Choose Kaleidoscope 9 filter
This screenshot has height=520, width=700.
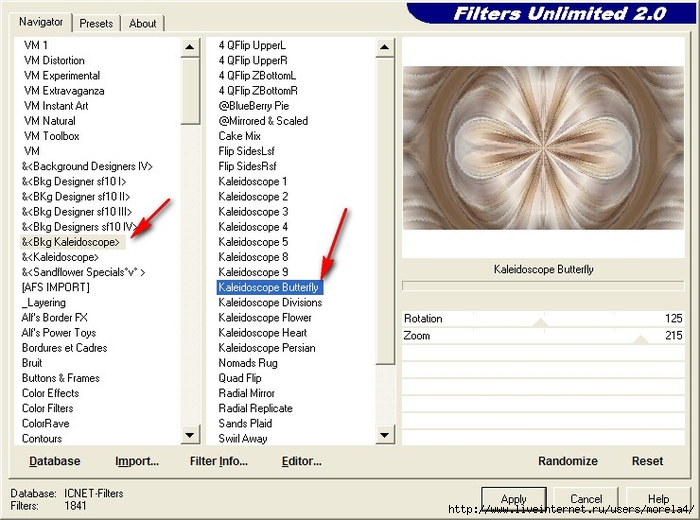pyautogui.click(x=253, y=272)
